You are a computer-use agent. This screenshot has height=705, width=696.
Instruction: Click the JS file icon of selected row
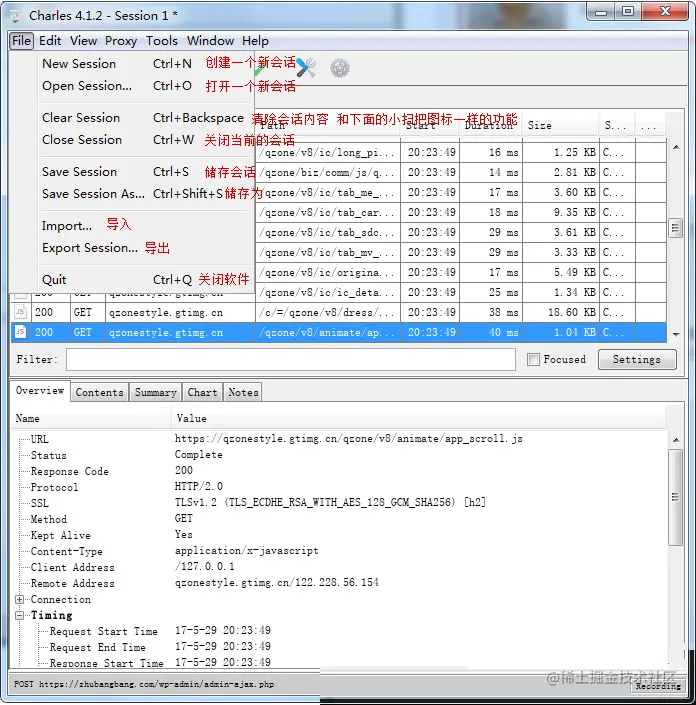point(20,332)
